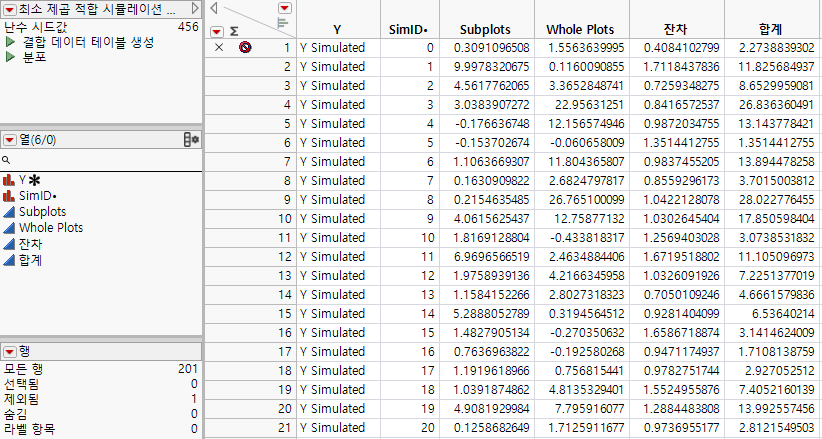Select 합계 in the columns list
The width and height of the screenshot is (822, 439).
(30, 260)
